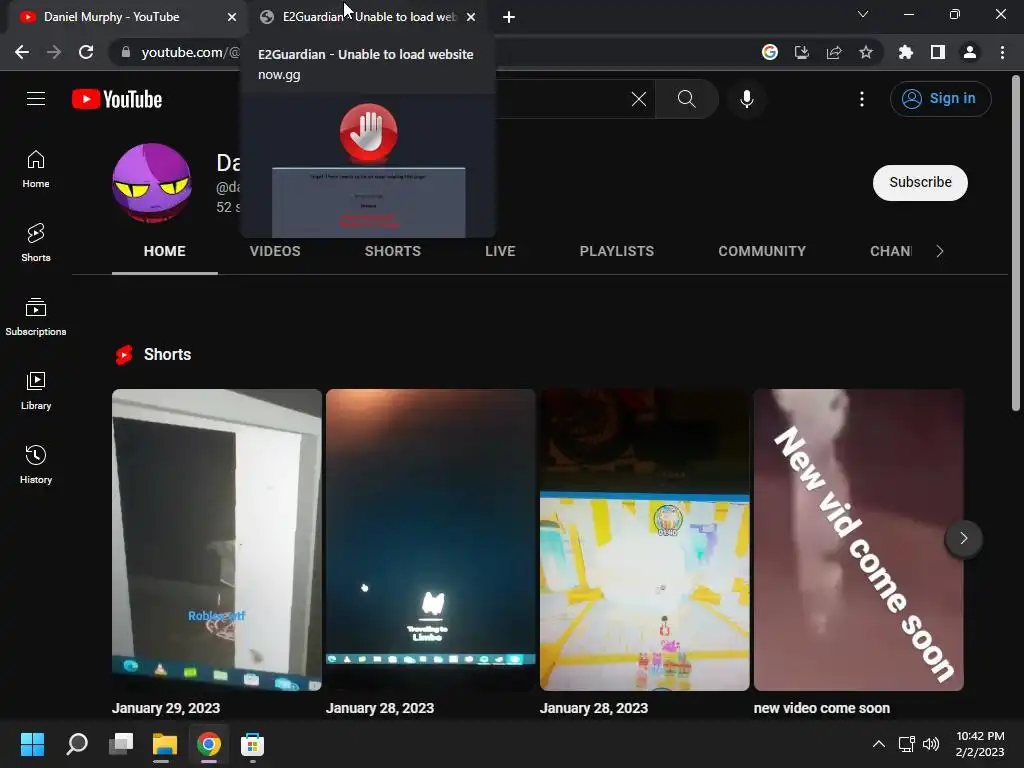This screenshot has height=768, width=1024.
Task: Open Windows Start menu
Action: (x=32, y=744)
